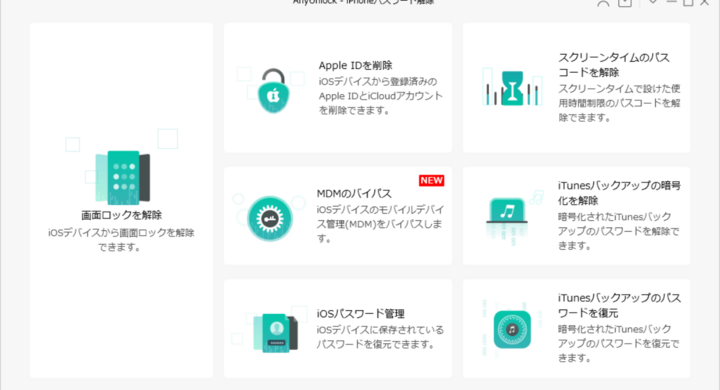Click description 'スクリーンタイムで設けた使用時間制限のパスコードを解除できます。'

[619, 103]
